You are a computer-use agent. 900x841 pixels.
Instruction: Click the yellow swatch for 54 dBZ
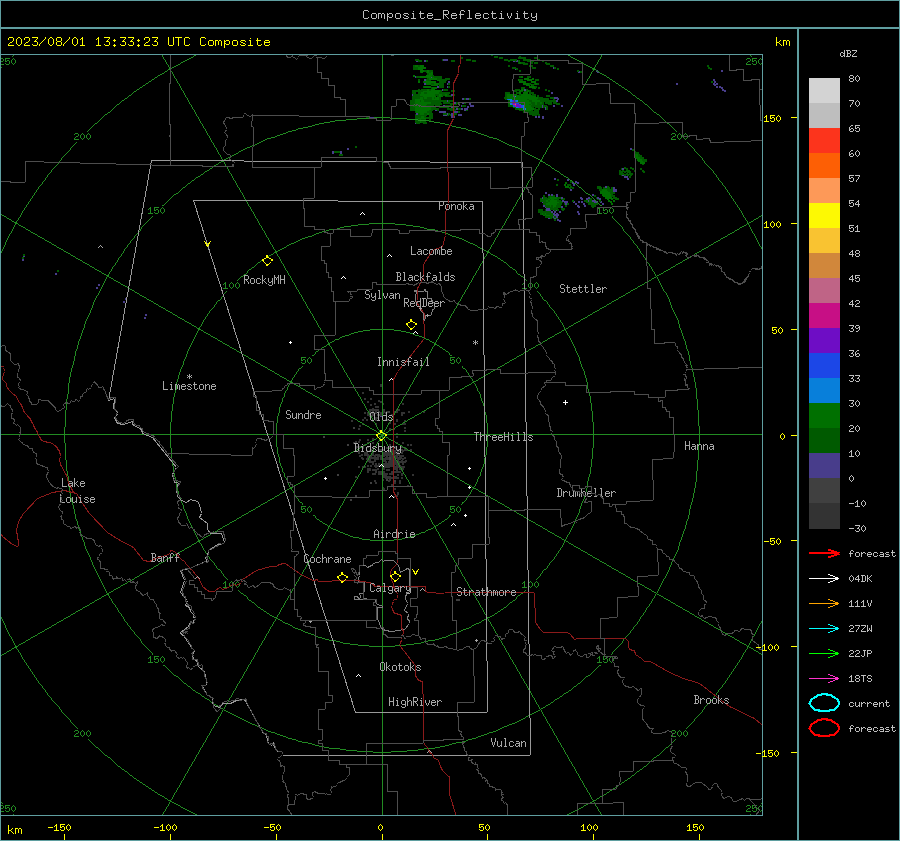pos(824,215)
